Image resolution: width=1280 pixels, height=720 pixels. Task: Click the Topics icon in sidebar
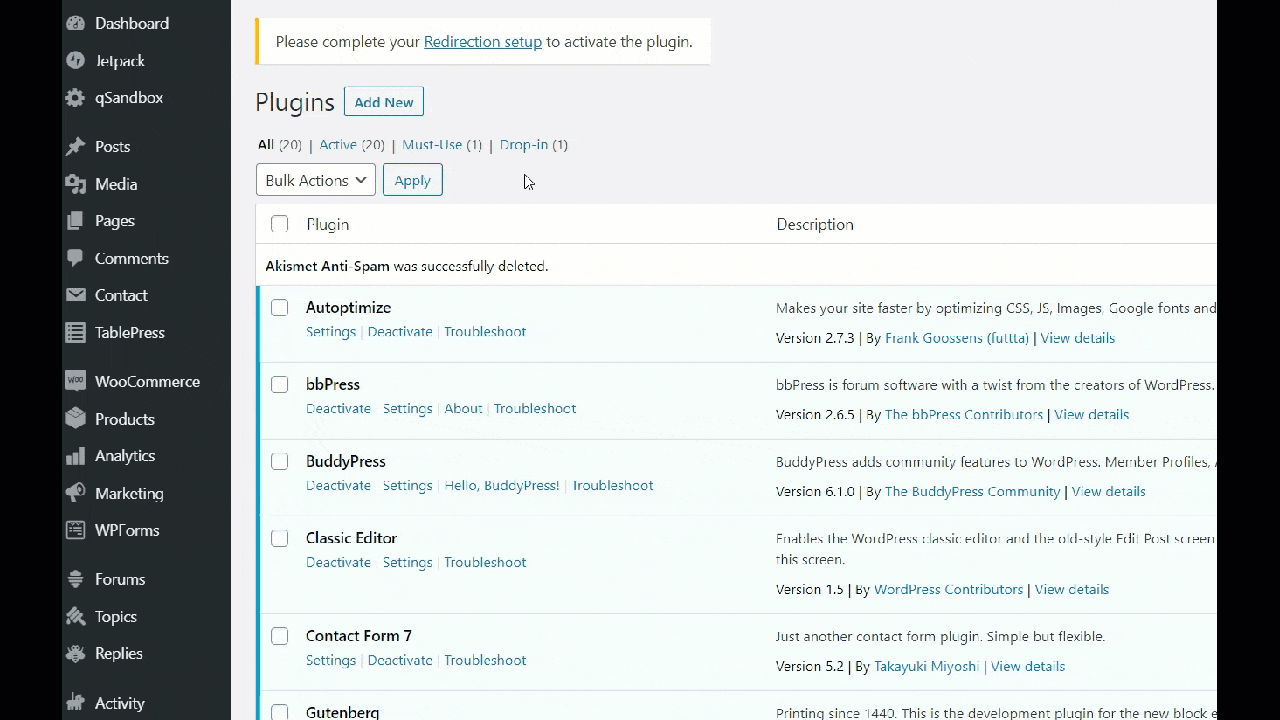[x=75, y=617]
